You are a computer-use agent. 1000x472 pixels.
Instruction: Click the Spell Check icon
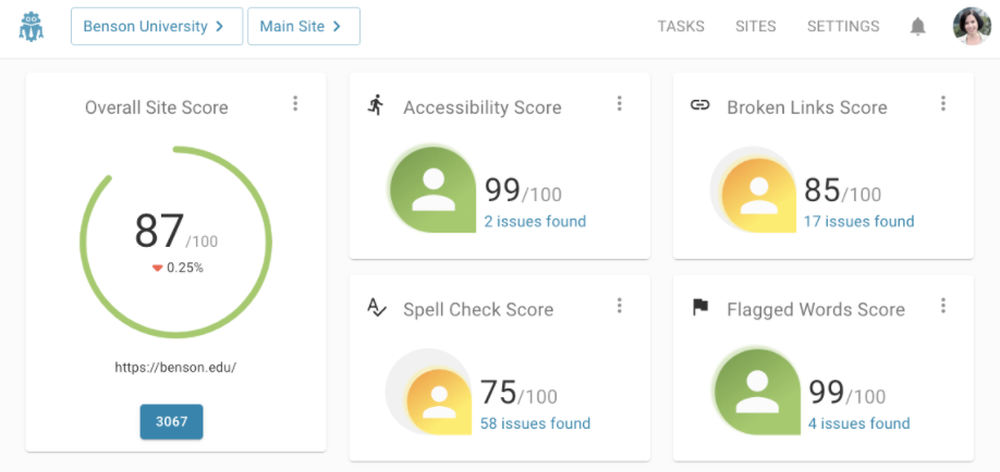[x=376, y=308]
